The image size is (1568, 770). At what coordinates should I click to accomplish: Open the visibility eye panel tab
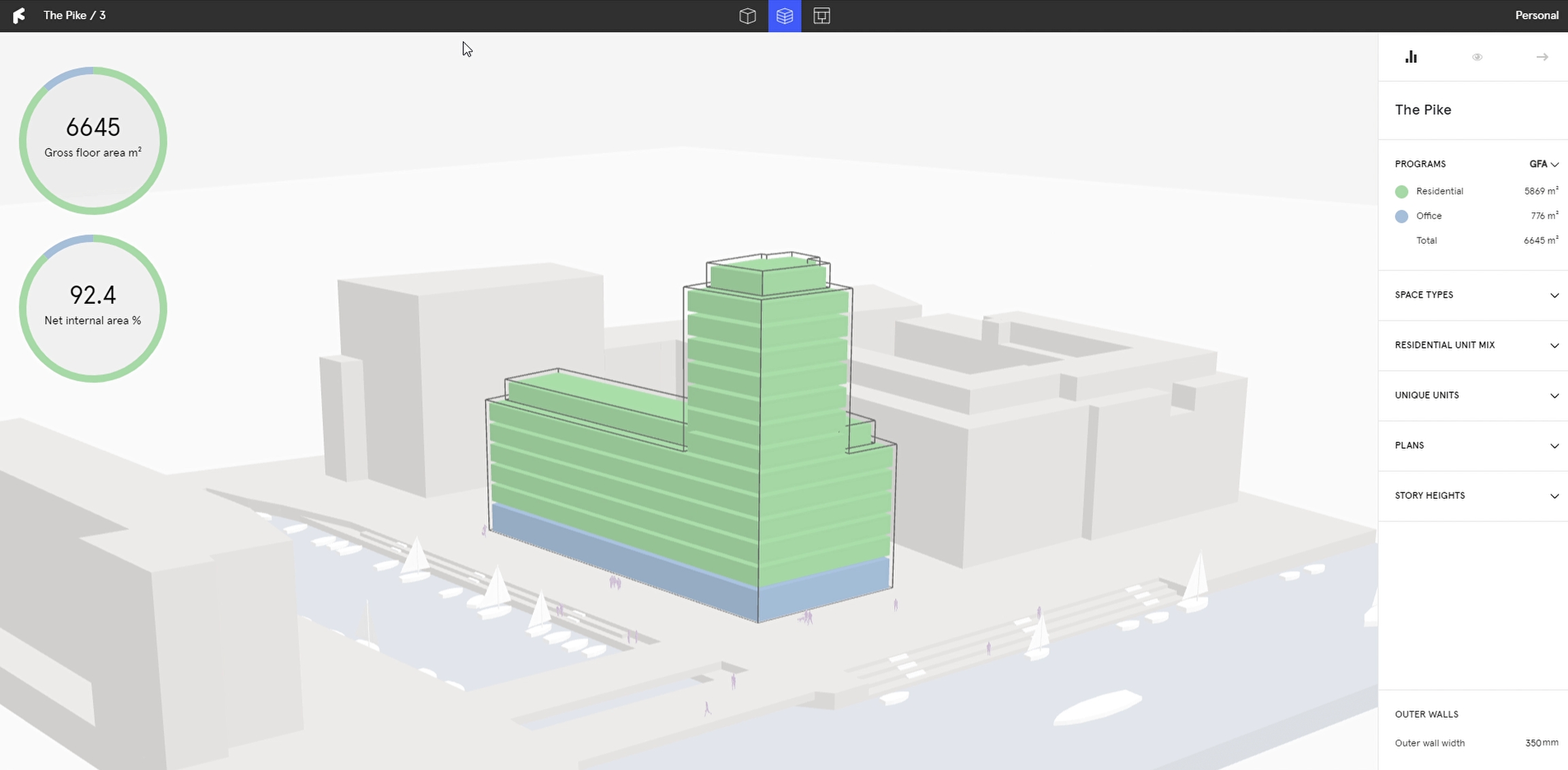pyautogui.click(x=1477, y=57)
